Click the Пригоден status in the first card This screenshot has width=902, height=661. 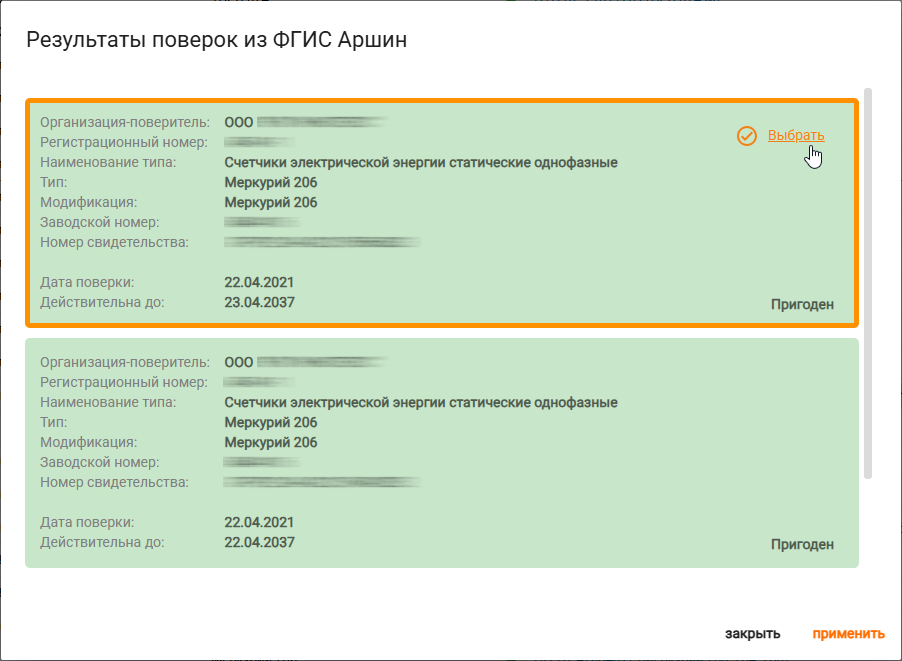click(802, 304)
